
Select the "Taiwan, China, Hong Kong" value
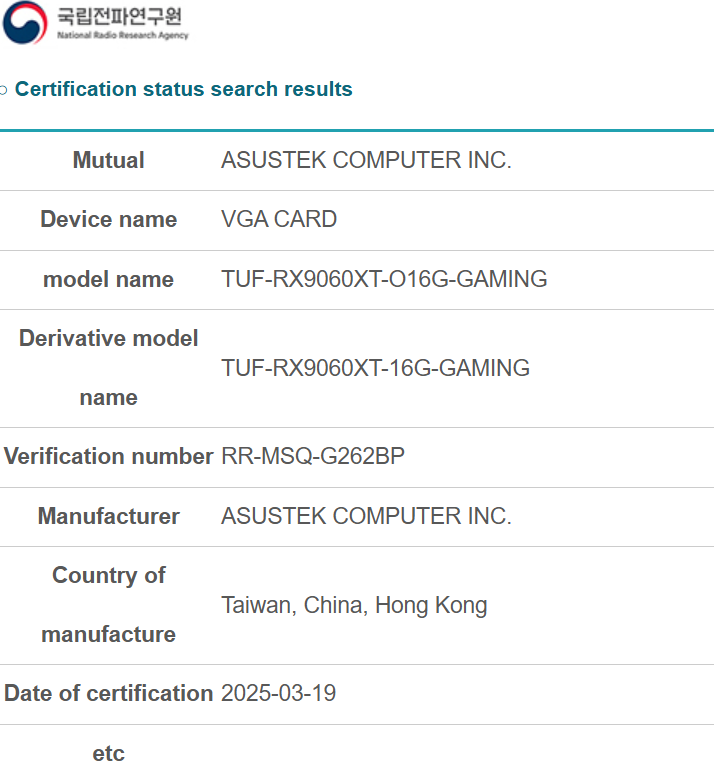click(354, 606)
